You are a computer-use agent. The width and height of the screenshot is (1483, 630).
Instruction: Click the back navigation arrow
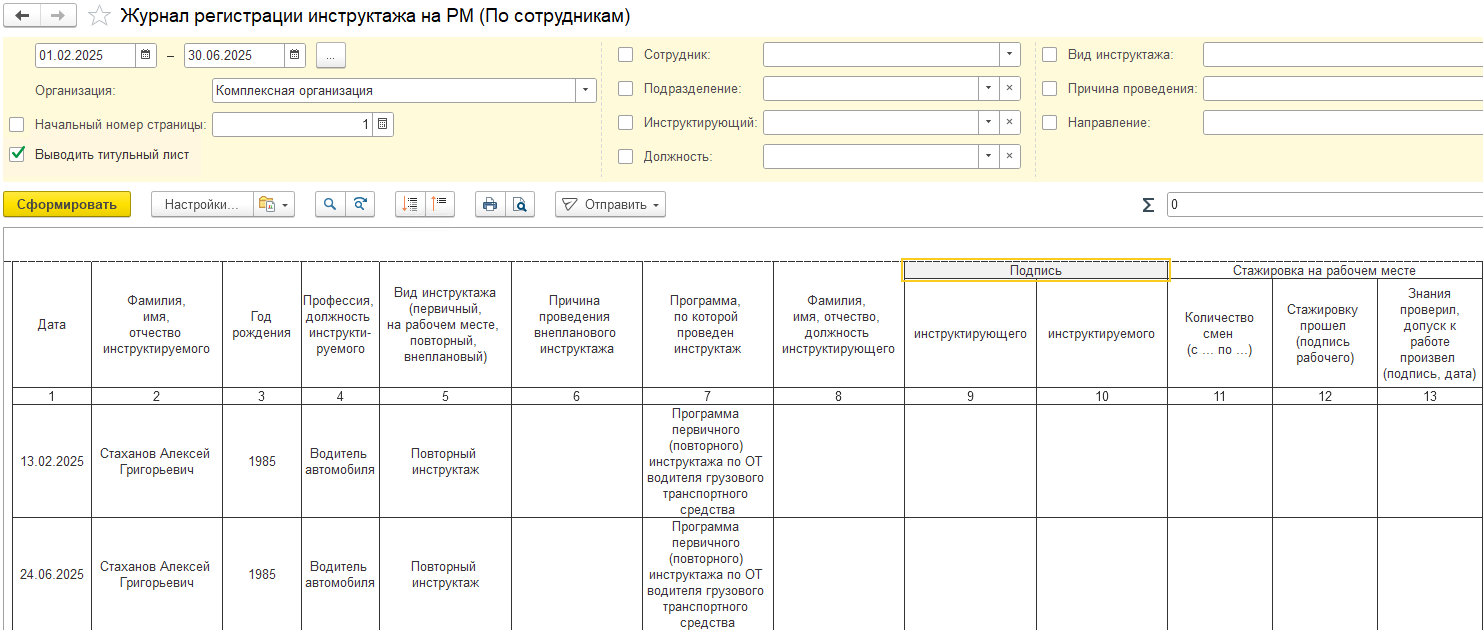tap(22, 16)
